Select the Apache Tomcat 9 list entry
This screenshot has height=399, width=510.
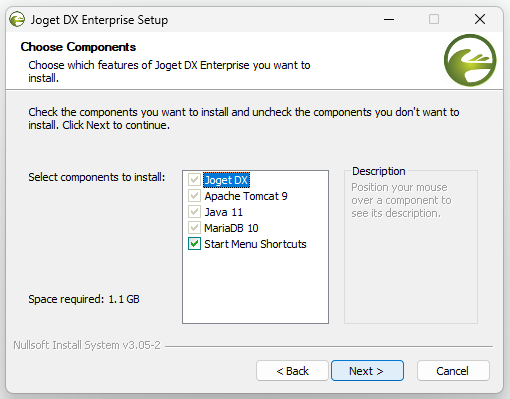(246, 196)
